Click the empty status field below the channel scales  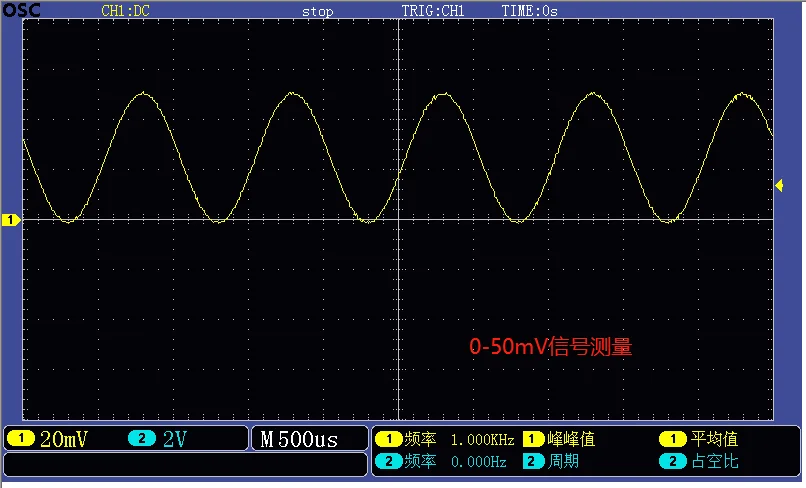point(186,464)
